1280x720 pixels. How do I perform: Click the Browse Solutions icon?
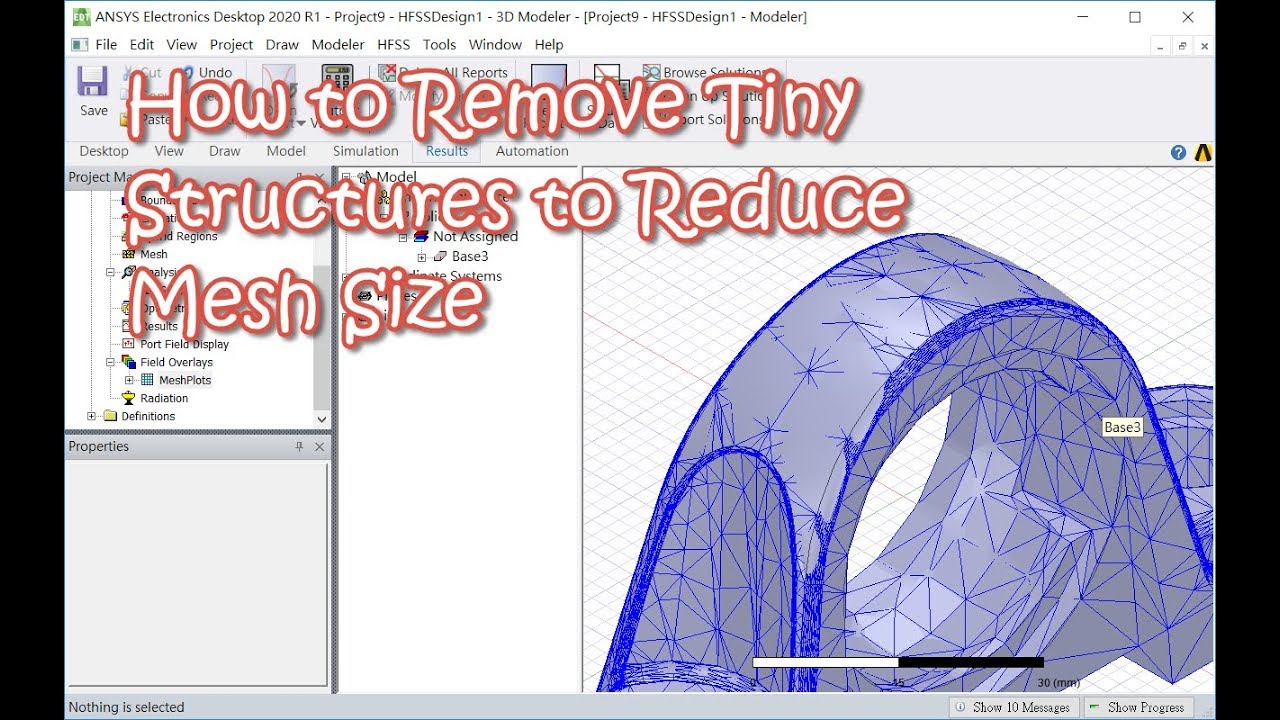[x=651, y=73]
